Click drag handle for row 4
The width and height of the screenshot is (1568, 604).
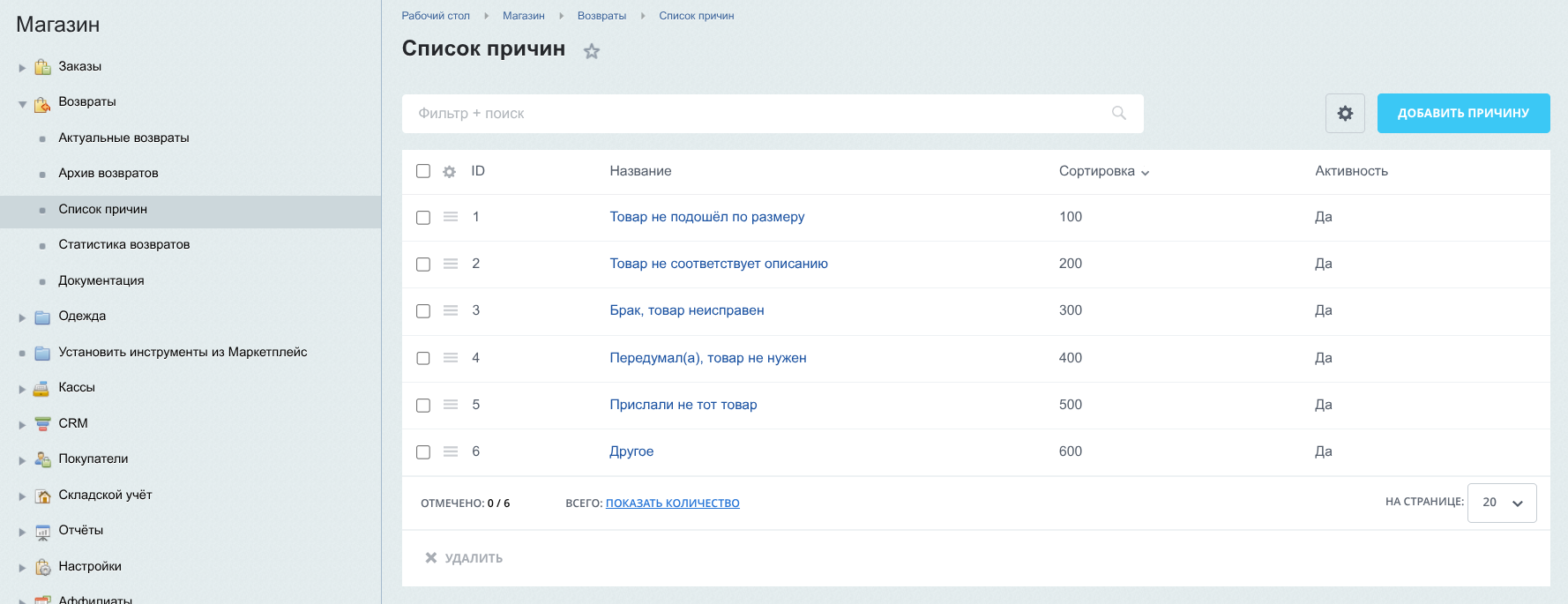pos(451,358)
